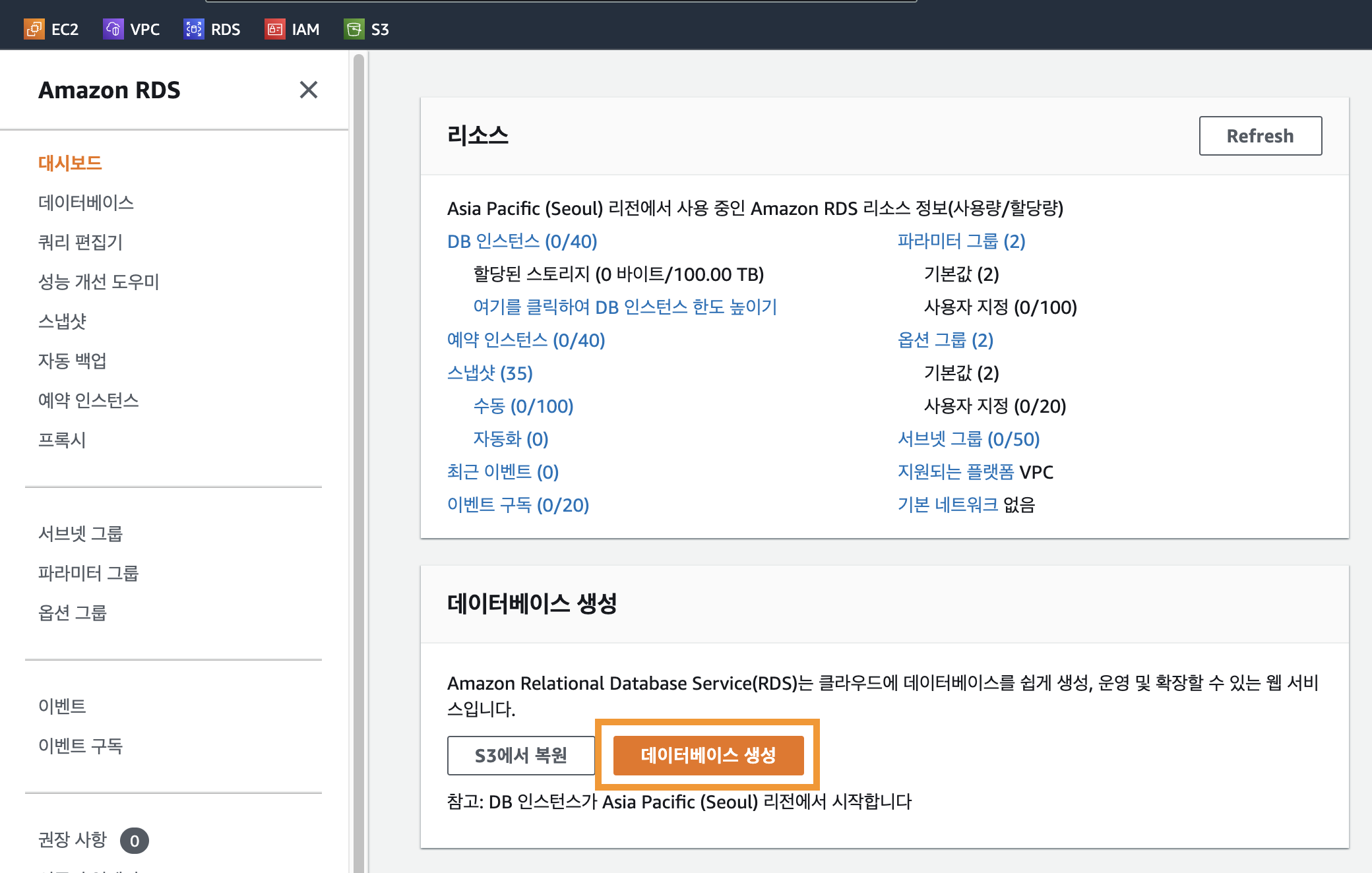Go to 스냅샷 in the sidebar

coord(62,321)
